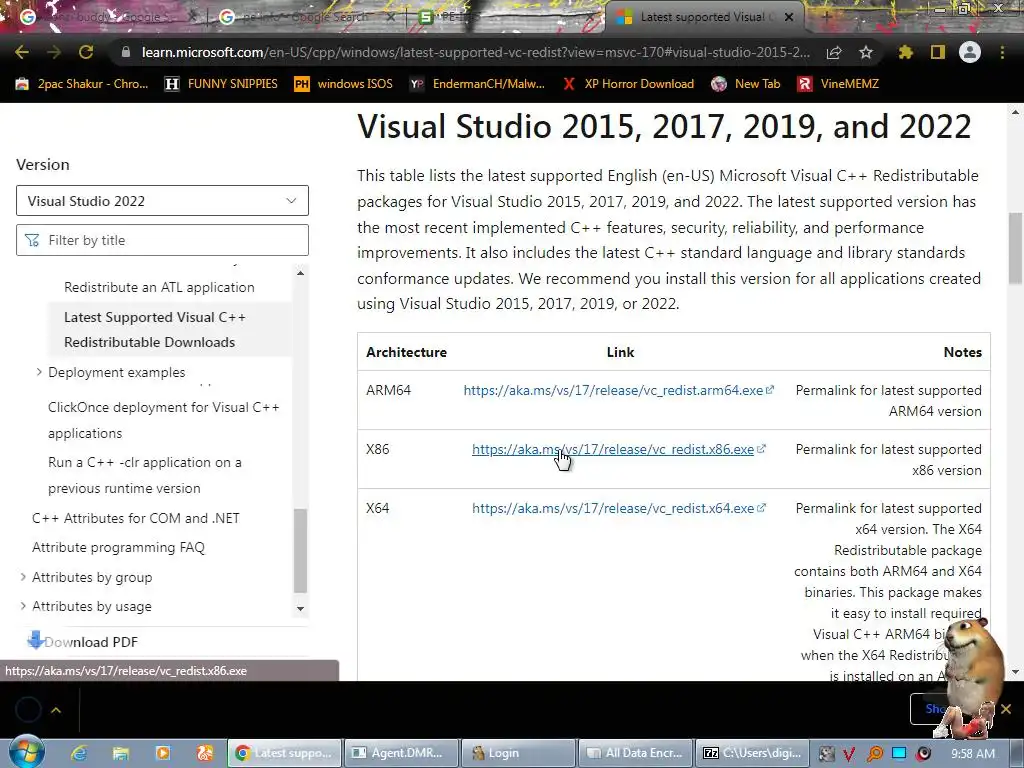Bookmark this page with the star icon
This screenshot has width=1024, height=768.
866,52
